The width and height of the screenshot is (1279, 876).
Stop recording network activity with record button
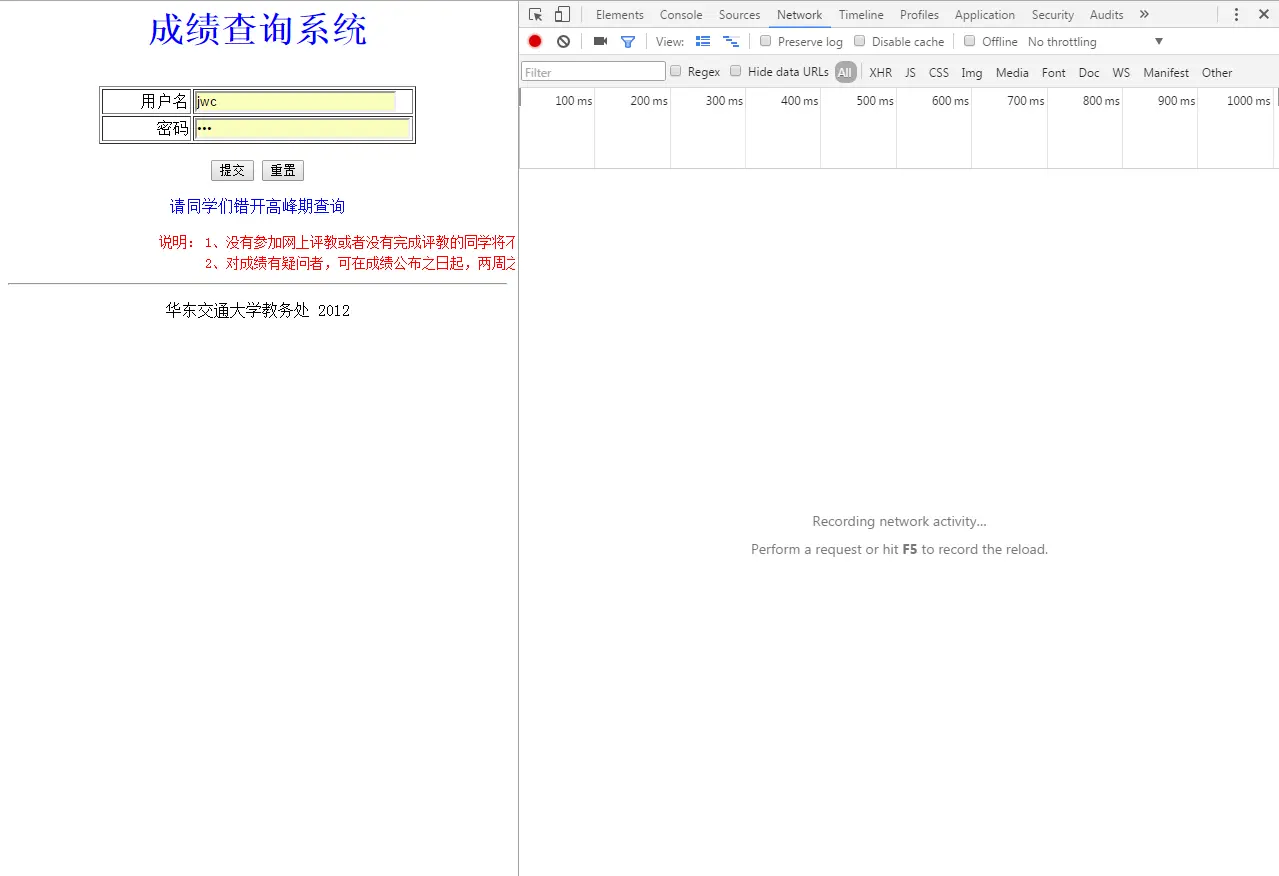point(534,41)
